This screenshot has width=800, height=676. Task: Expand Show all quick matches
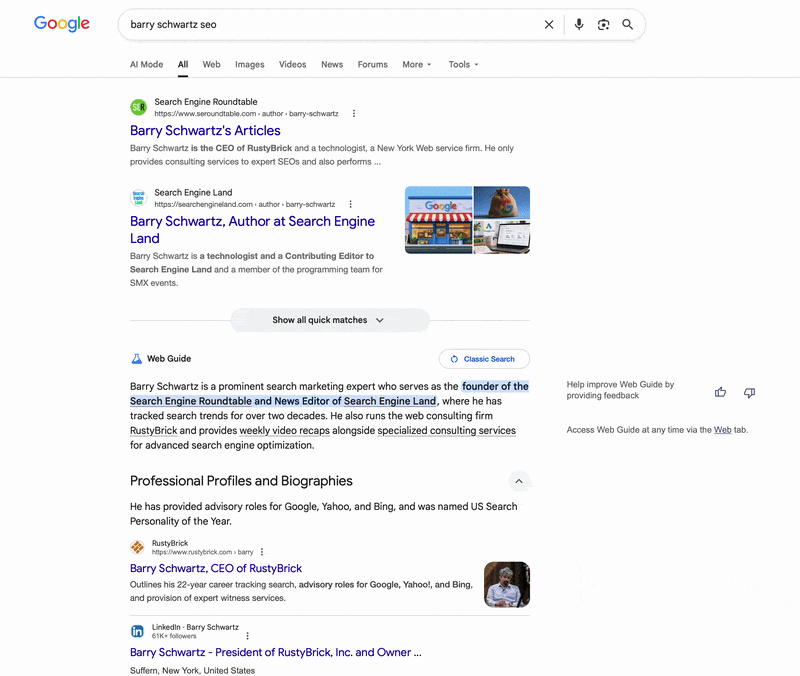[330, 320]
